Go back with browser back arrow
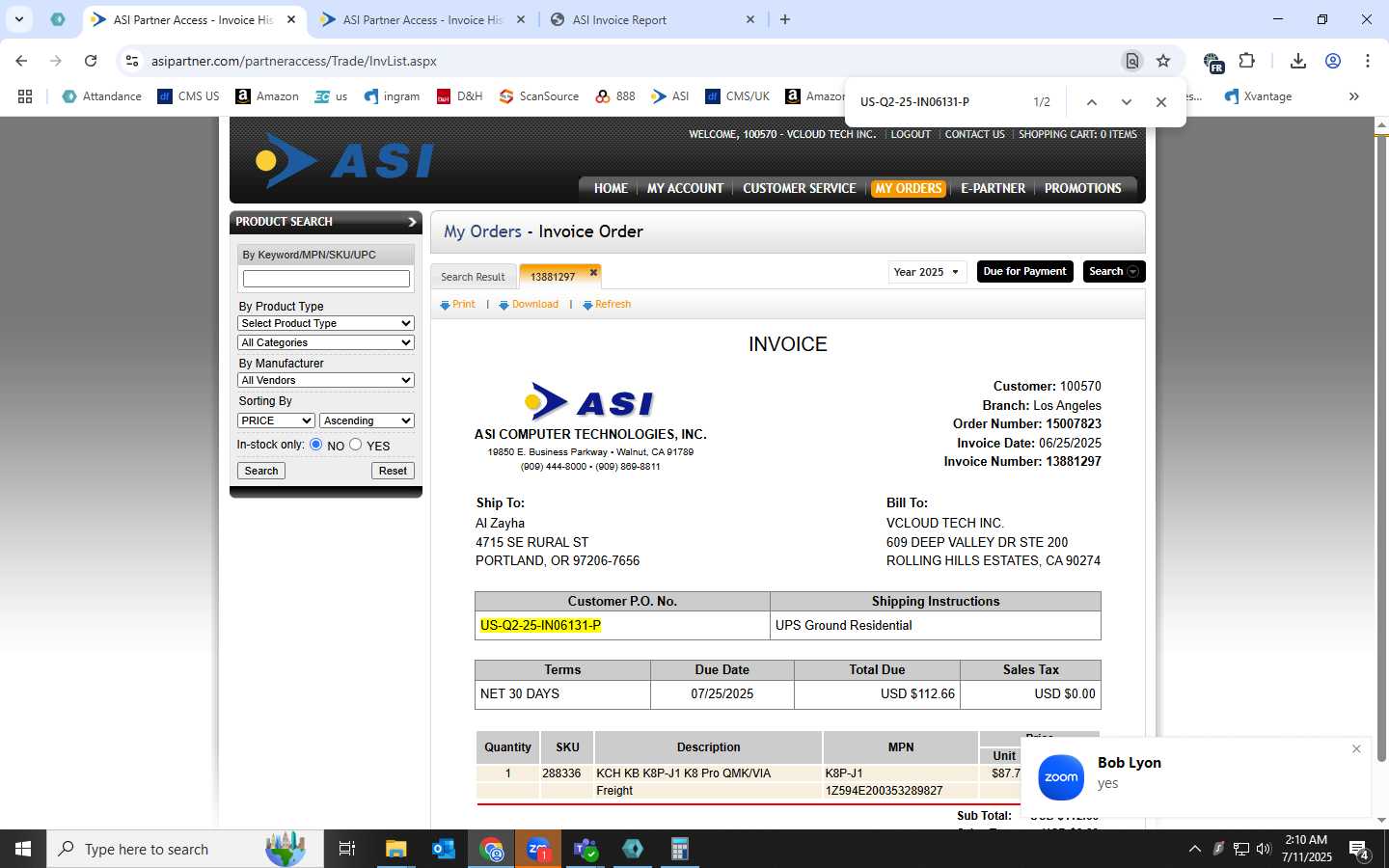 [x=21, y=61]
